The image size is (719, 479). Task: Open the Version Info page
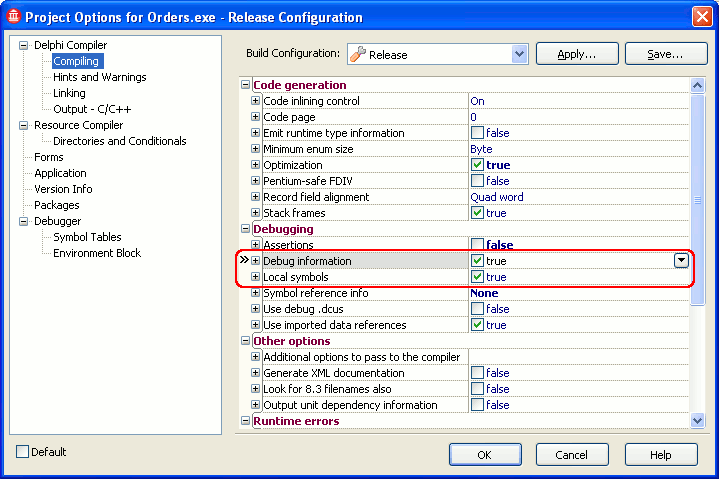(63, 189)
